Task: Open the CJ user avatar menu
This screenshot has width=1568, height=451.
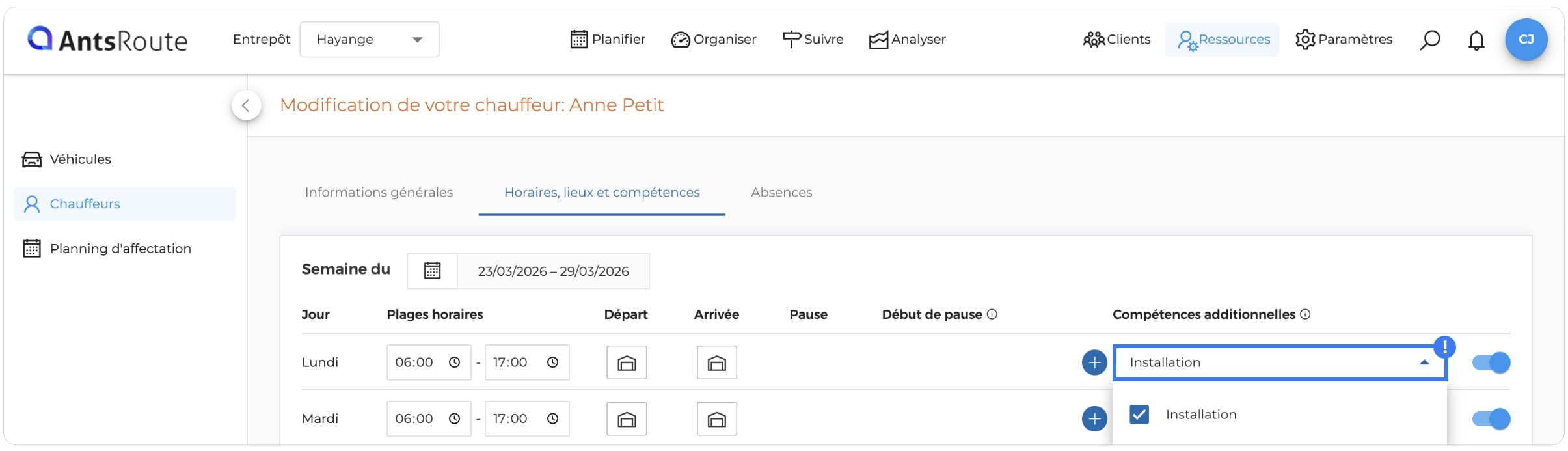Action: coord(1526,40)
